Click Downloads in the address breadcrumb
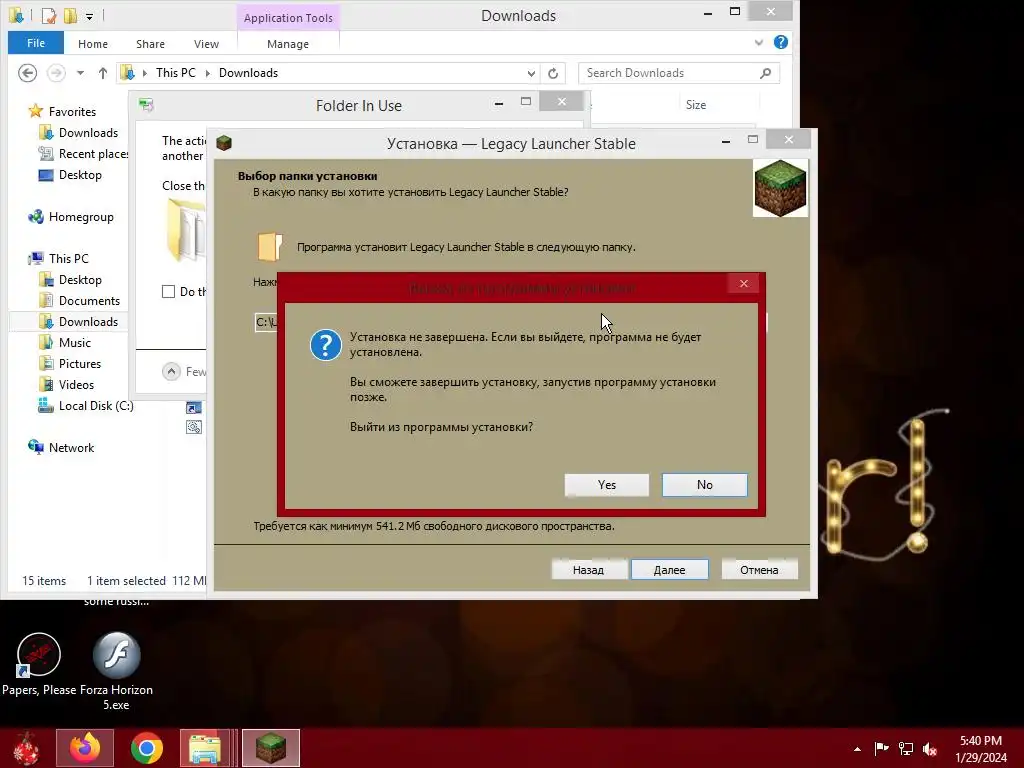The image size is (1024, 768). coord(248,72)
